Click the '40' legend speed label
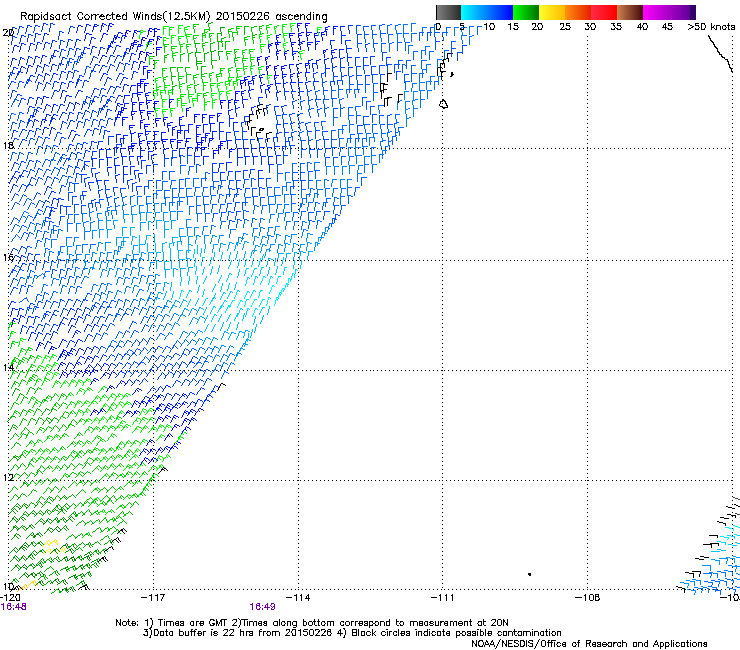This screenshot has height=650, width=740. pyautogui.click(x=642, y=27)
